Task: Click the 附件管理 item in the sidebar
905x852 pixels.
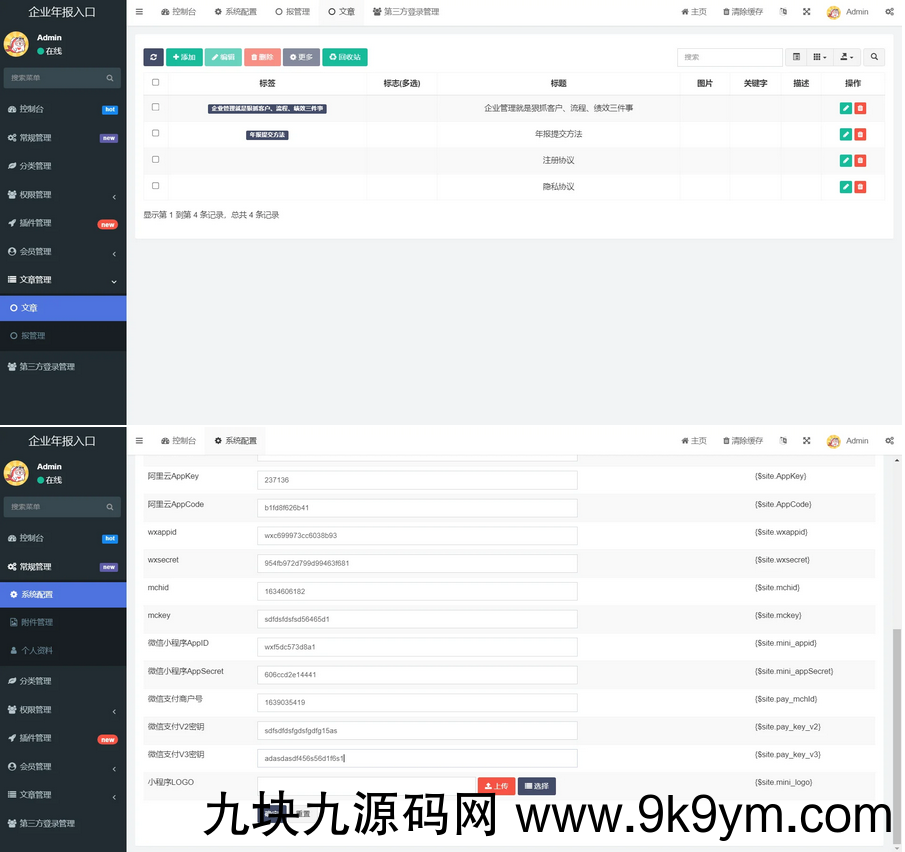Action: coord(37,622)
